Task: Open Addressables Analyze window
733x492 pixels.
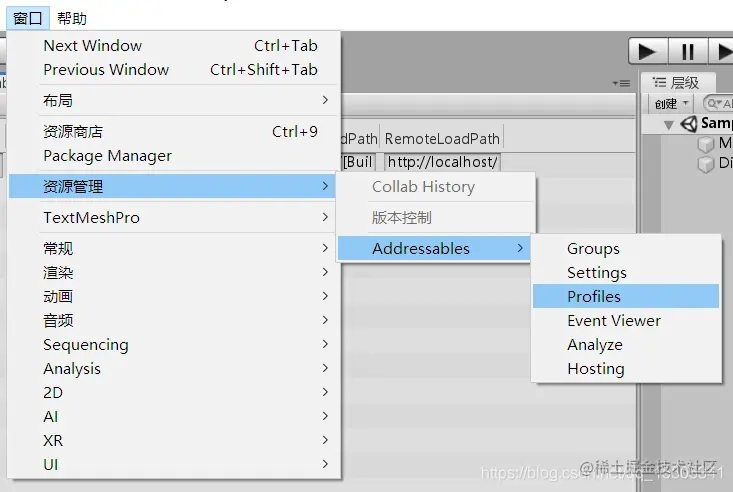Action: 626,345
